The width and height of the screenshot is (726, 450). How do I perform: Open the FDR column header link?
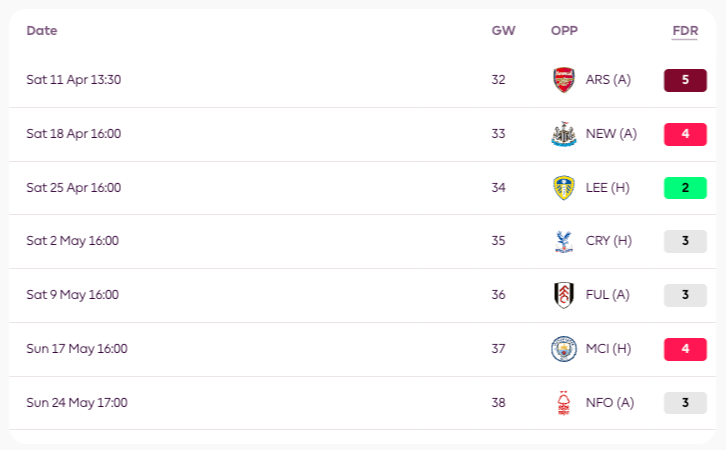pos(685,31)
